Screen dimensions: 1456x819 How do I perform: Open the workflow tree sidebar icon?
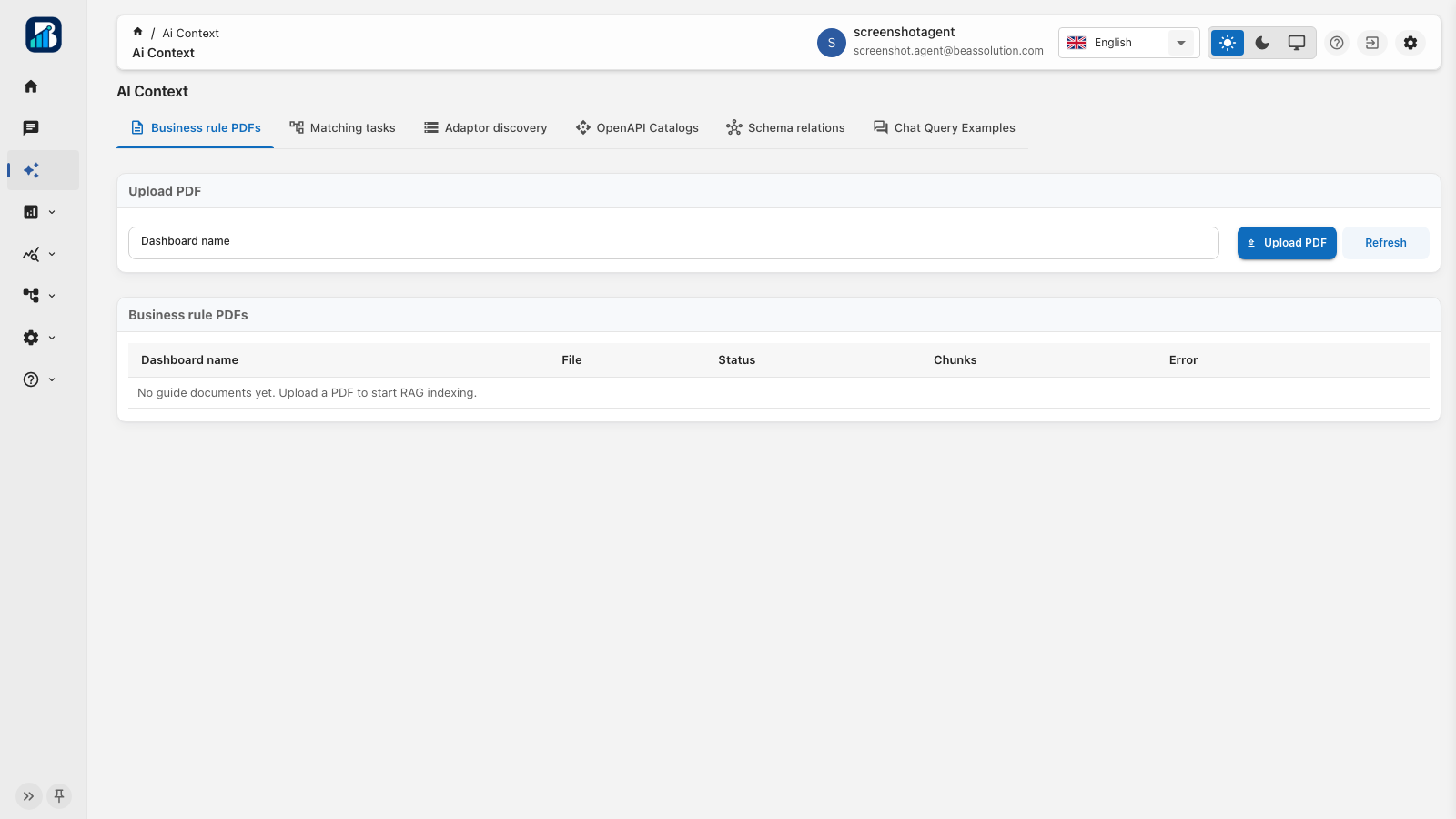pyautogui.click(x=31, y=296)
